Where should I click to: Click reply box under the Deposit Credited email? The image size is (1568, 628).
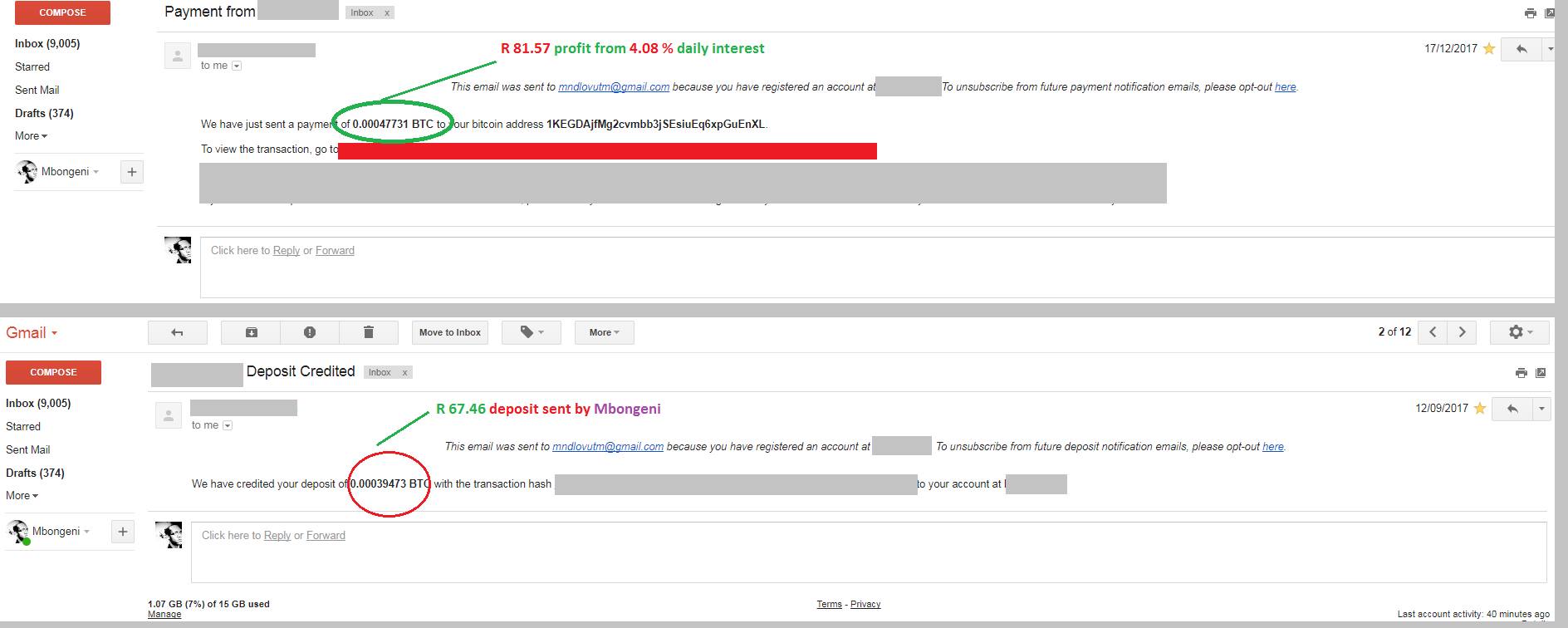coord(869,552)
